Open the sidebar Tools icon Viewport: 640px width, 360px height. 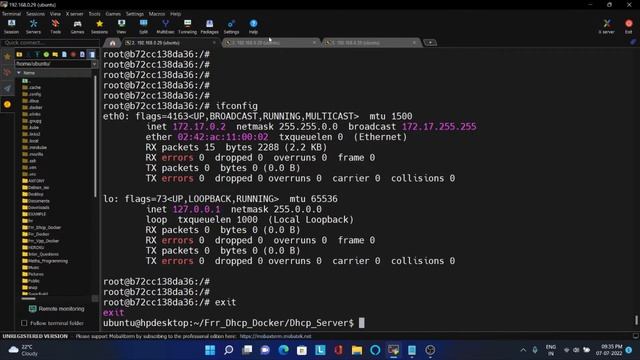click(x=7, y=73)
